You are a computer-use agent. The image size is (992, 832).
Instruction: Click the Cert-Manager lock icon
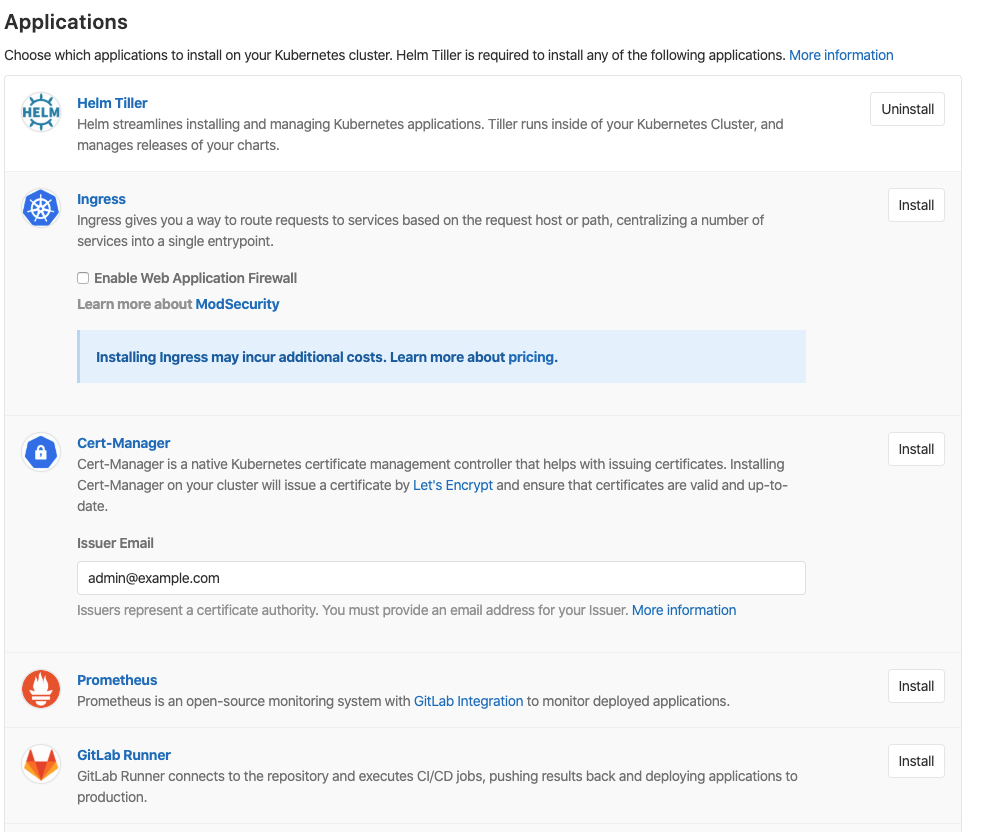point(41,453)
